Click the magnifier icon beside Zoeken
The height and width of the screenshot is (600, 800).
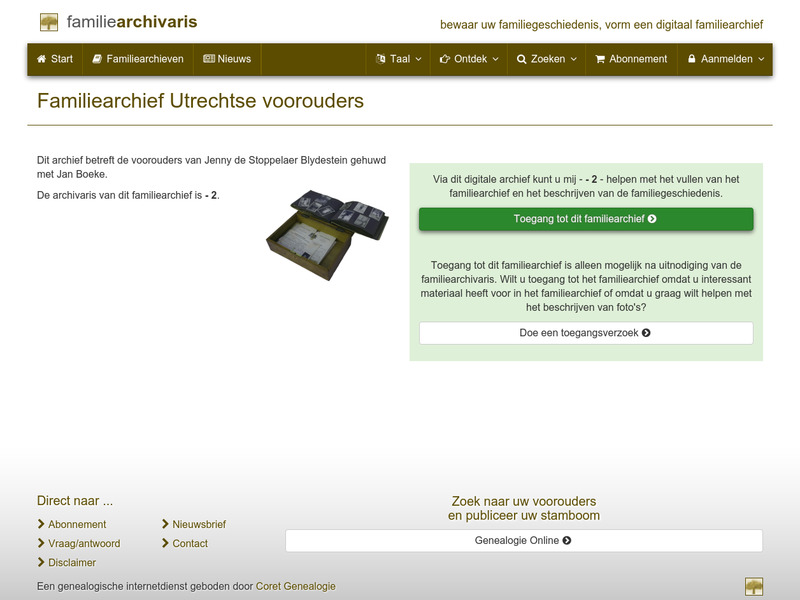pyautogui.click(x=521, y=59)
